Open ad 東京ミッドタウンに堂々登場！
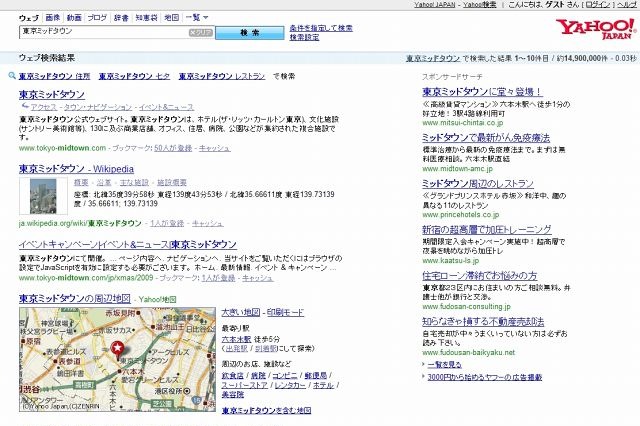Viewport: 640px width, 426px height. click(482, 92)
